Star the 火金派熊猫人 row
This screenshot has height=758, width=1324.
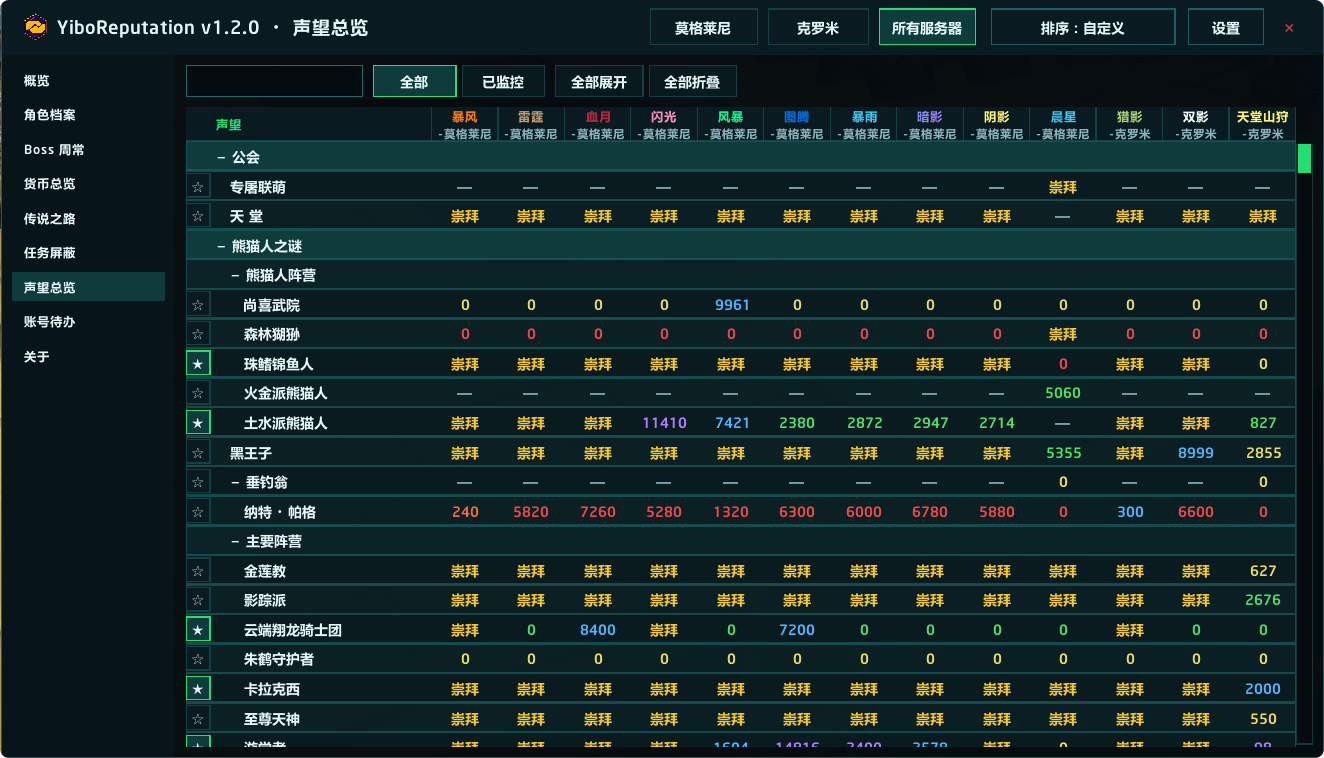pos(198,393)
